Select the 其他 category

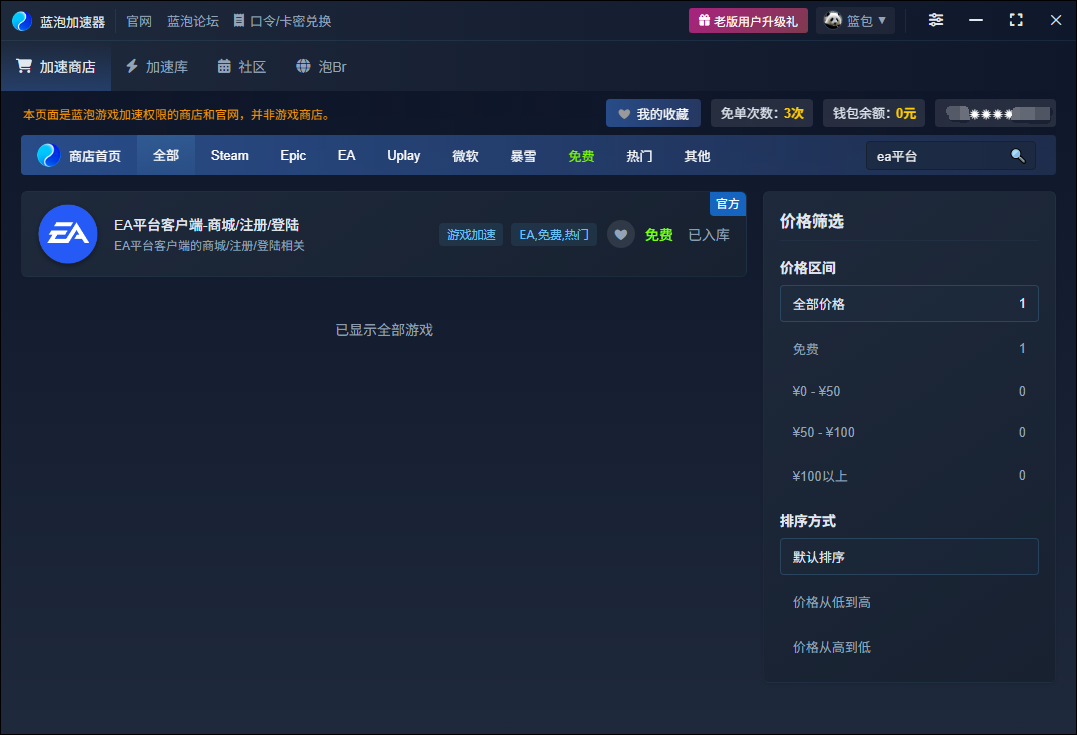click(x=696, y=156)
